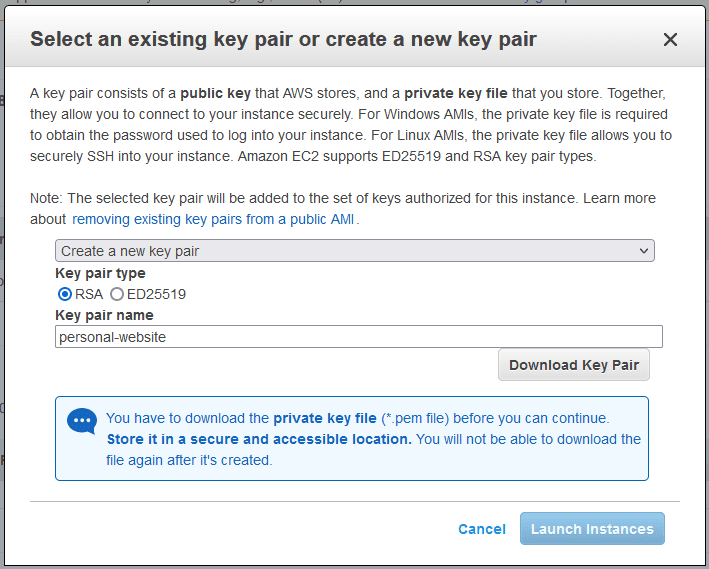Click the Launch Instances button
The image size is (709, 569).
[x=592, y=529]
